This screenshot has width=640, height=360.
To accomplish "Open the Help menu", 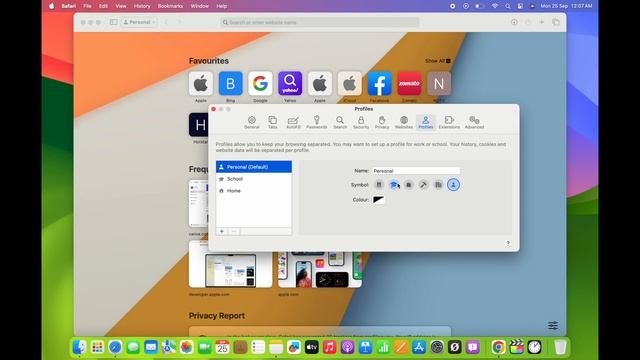I will (x=221, y=6).
